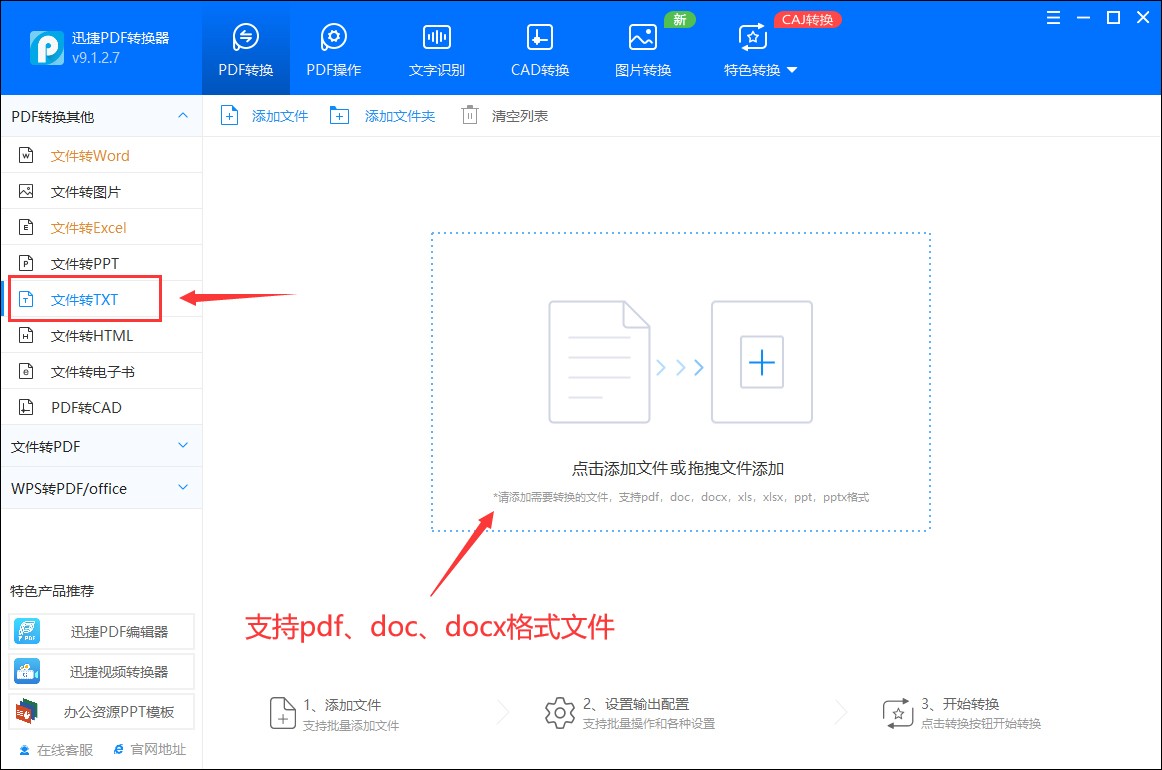This screenshot has height=770, width=1162.
Task: Click the 特色产品推荐 heading
Action: (52, 591)
